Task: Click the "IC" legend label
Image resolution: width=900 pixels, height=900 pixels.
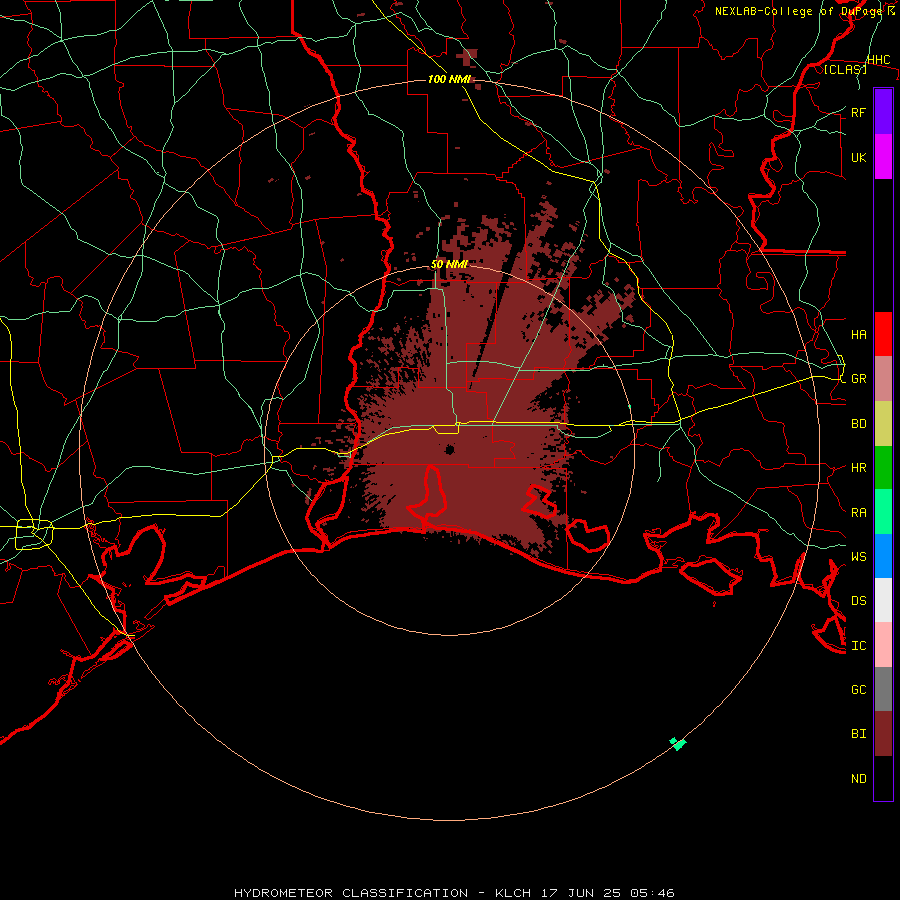Action: pos(858,646)
